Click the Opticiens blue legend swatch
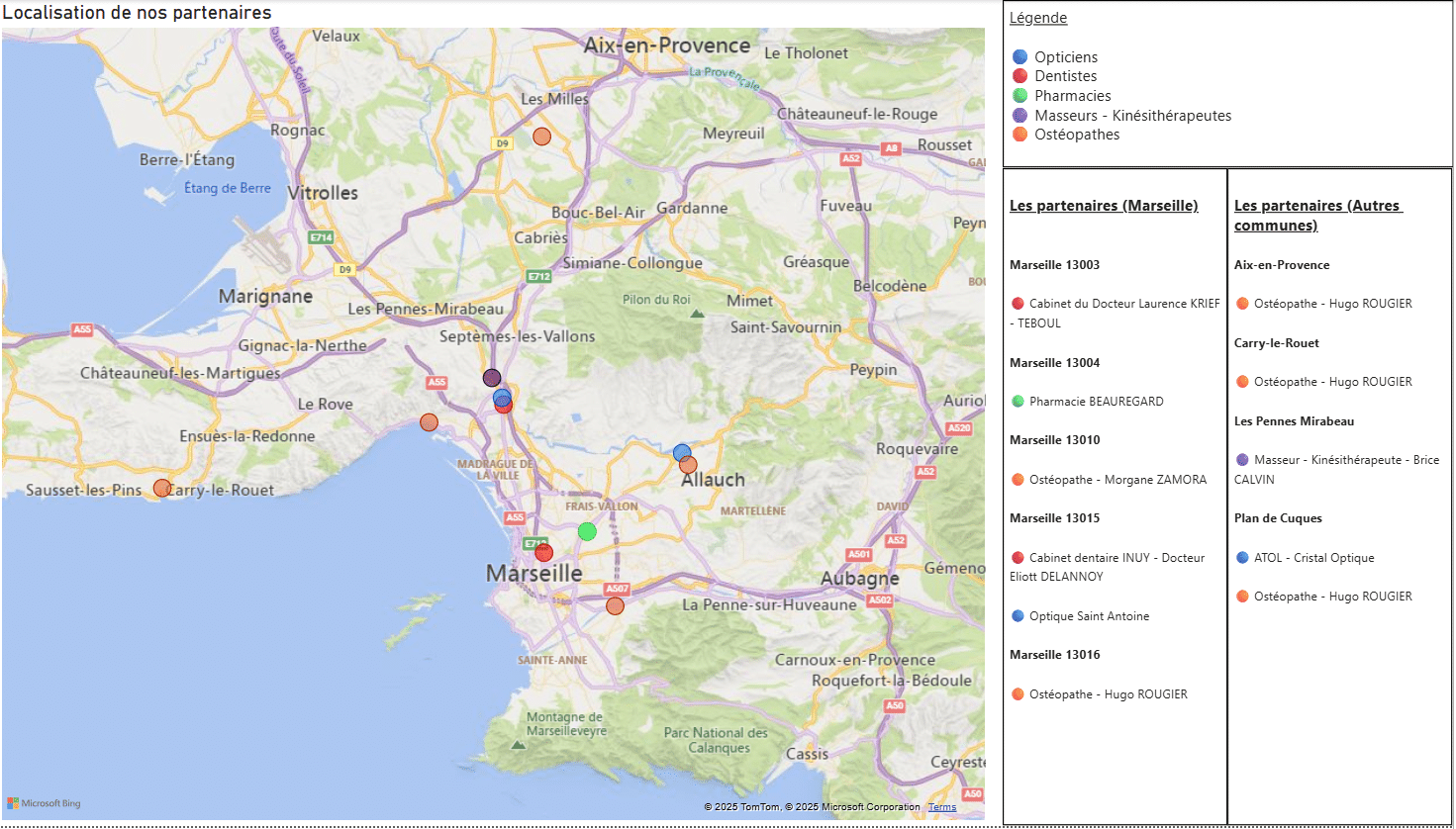 coord(1019,57)
